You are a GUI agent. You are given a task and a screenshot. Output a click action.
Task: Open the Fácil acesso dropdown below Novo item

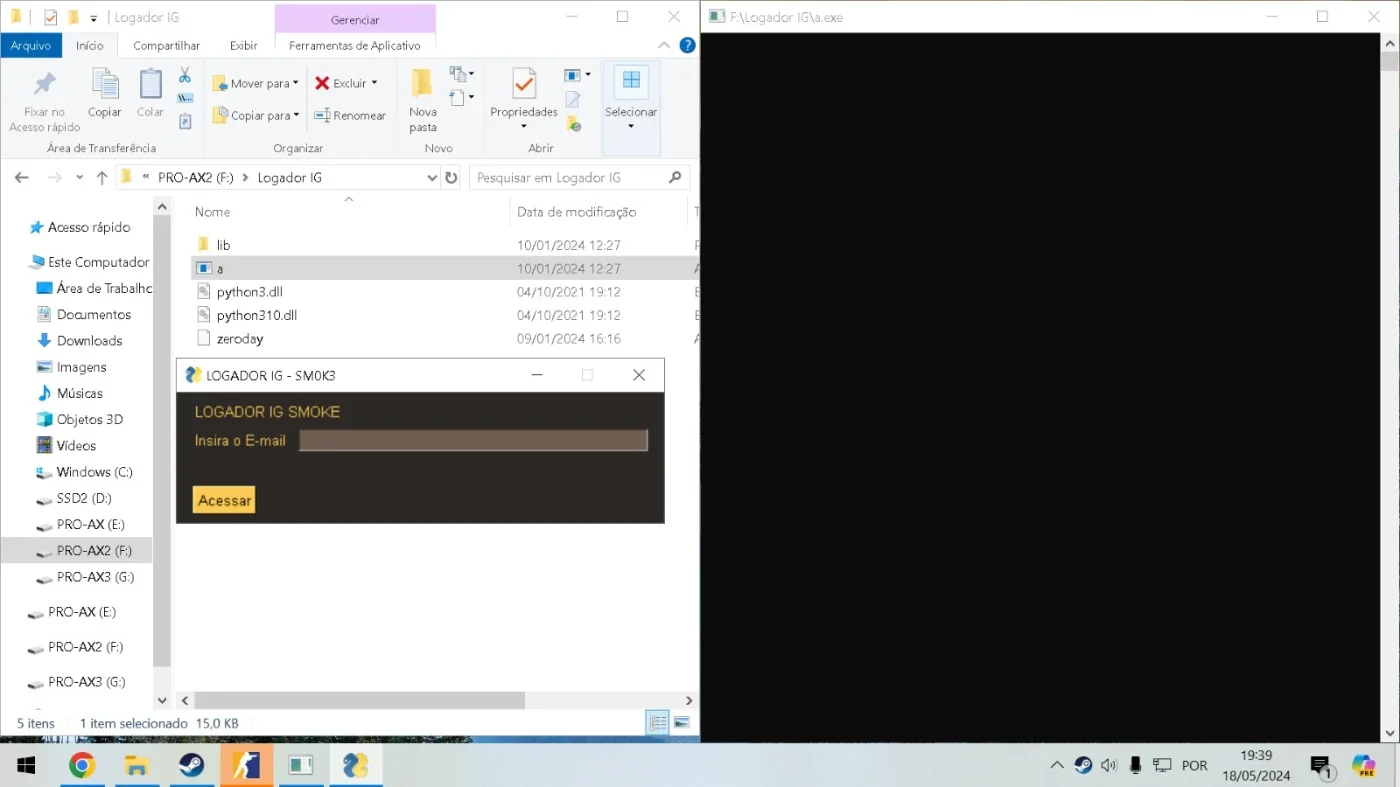click(x=462, y=98)
